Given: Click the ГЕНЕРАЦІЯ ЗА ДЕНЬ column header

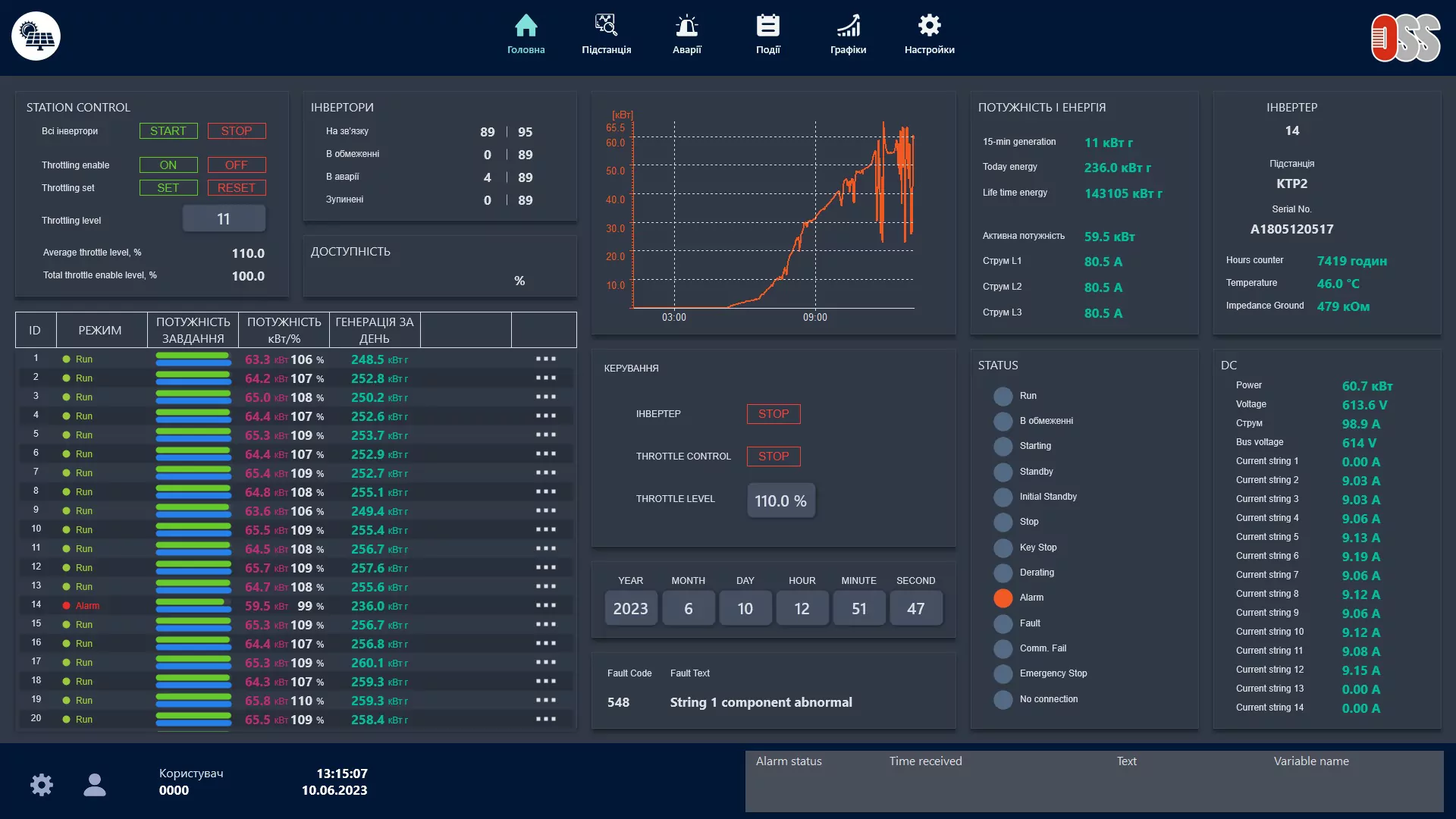Looking at the screenshot, I should (375, 330).
